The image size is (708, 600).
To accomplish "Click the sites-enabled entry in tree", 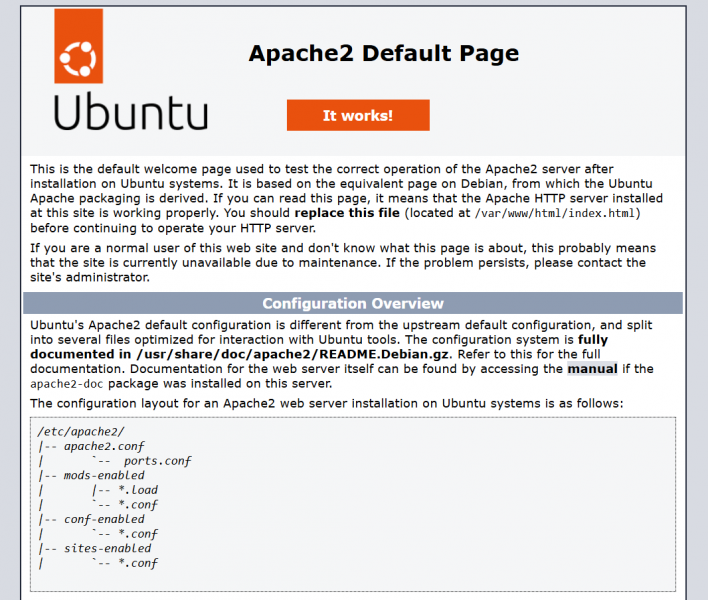I will point(107,549).
